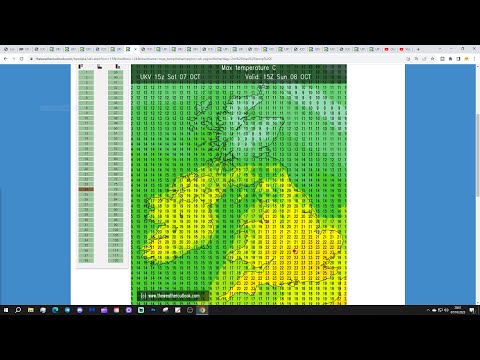Select forecast step 23
The image size is (480, 360).
(x=86, y=184)
